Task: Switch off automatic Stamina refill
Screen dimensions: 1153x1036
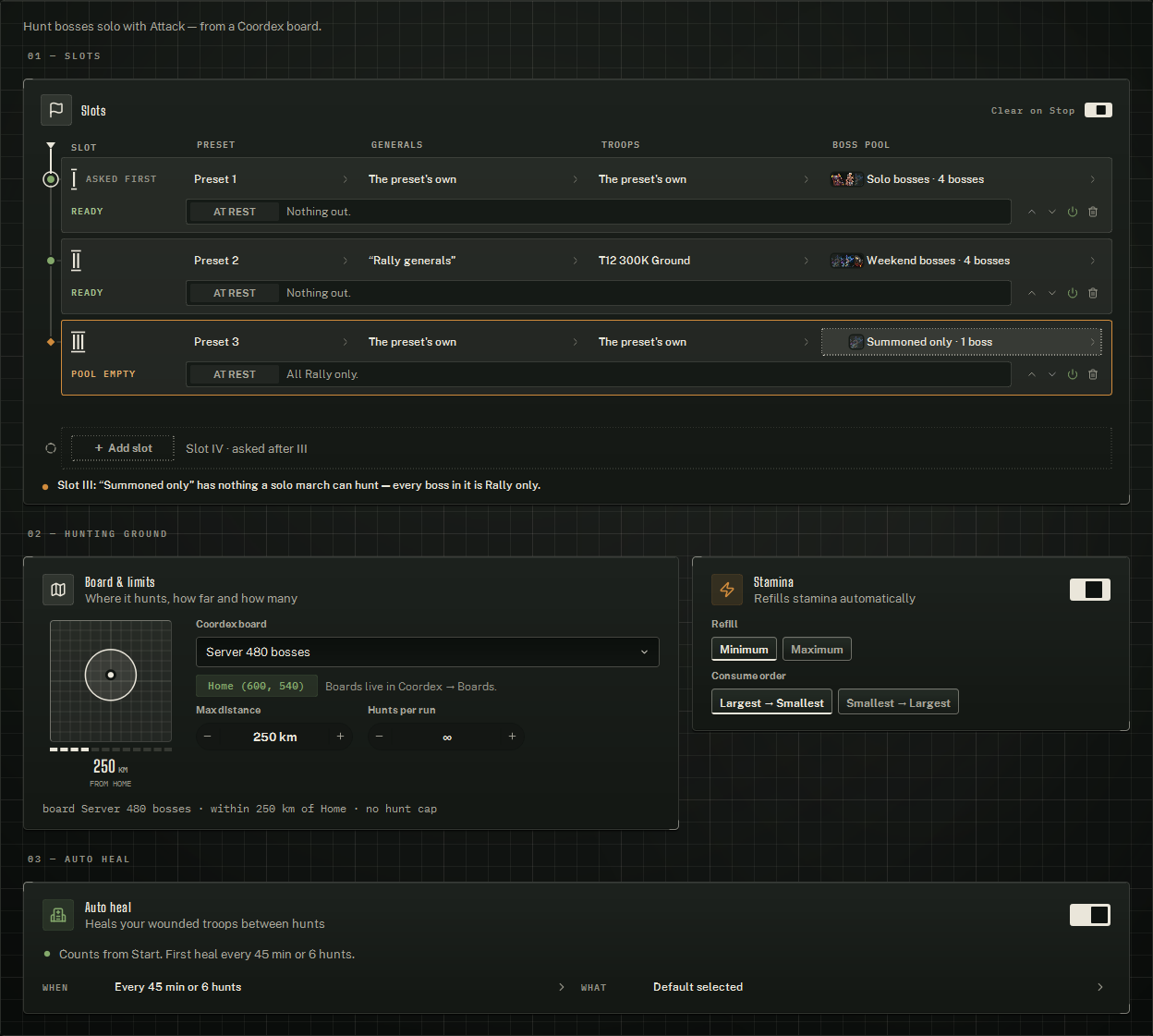Action: pyautogui.click(x=1090, y=590)
